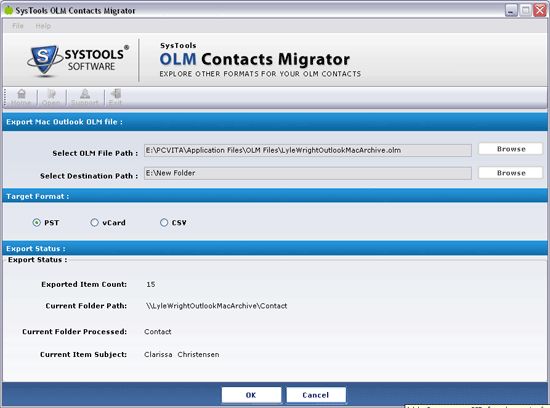Open the Help menu
The image size is (550, 408).
click(x=43, y=26)
